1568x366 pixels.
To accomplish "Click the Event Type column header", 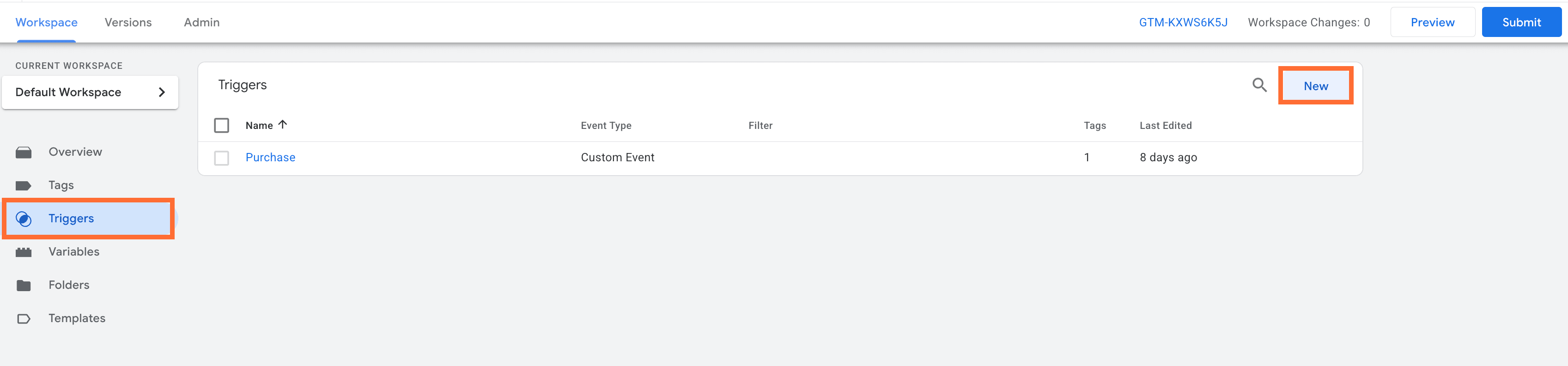I will (606, 125).
